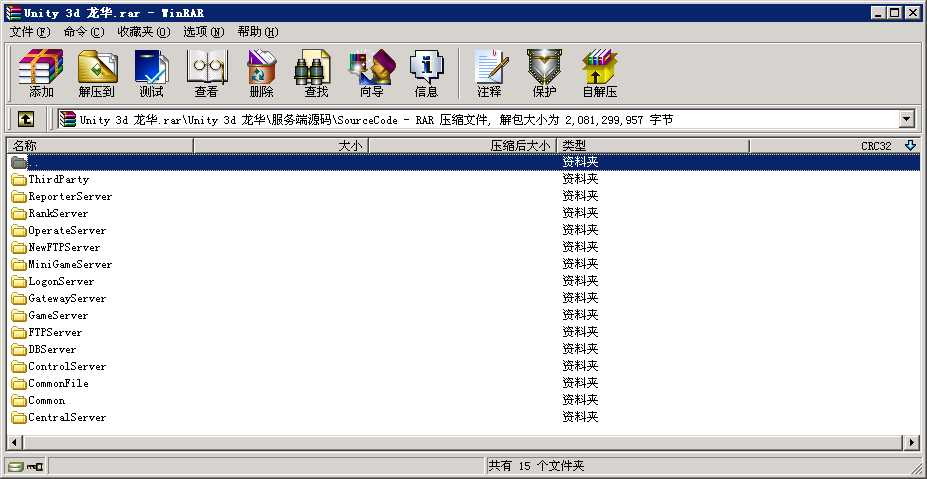927x479 pixels.
Task: Click the horizontal scrollbar left arrow
Action: coord(15,442)
